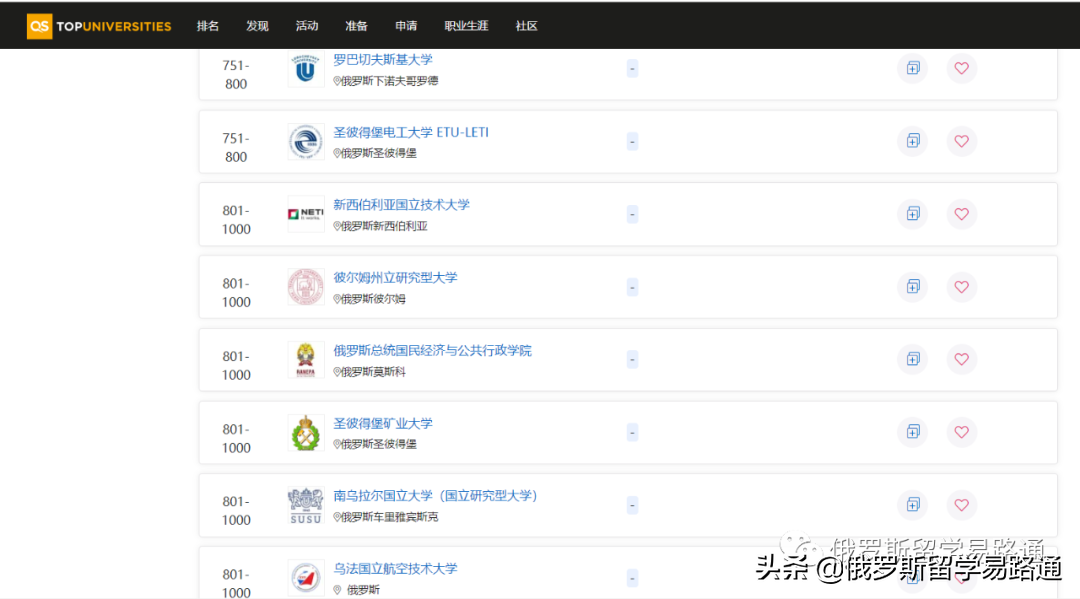
Task: Open 罗巴切夫斯基大学 link
Action: tap(383, 60)
